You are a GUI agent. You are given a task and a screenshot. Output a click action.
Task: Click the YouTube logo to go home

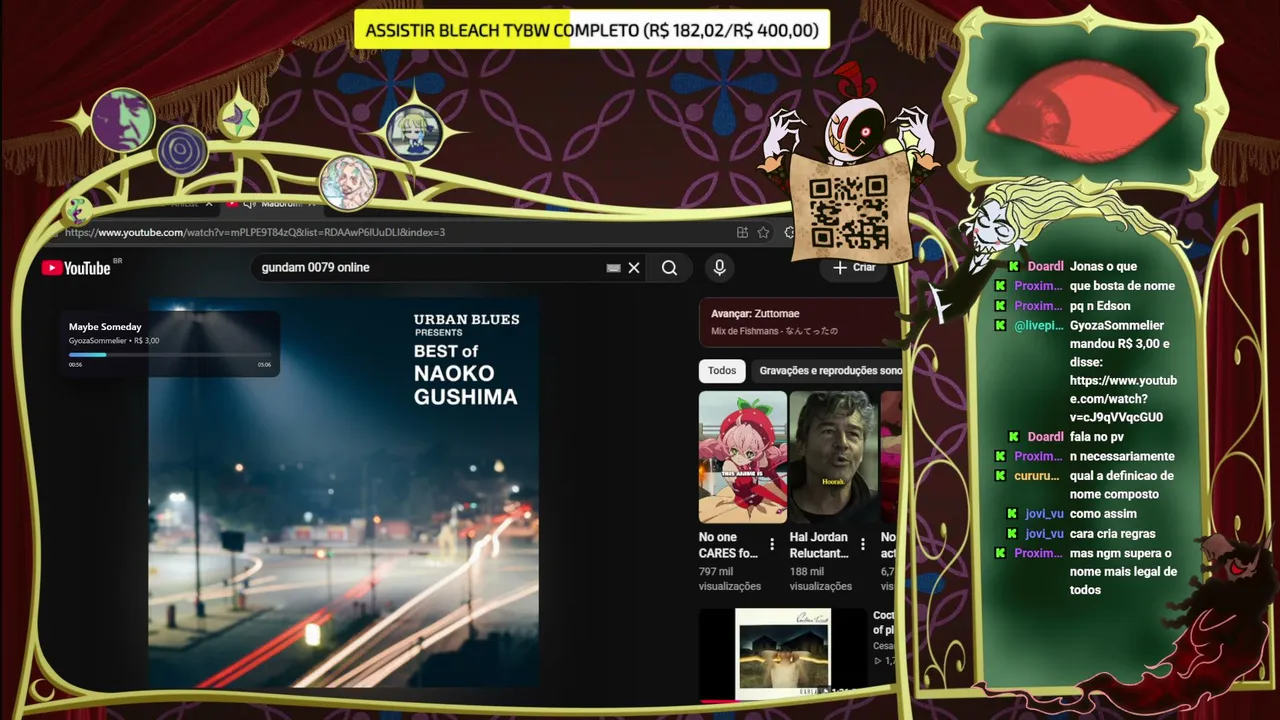(x=76, y=267)
